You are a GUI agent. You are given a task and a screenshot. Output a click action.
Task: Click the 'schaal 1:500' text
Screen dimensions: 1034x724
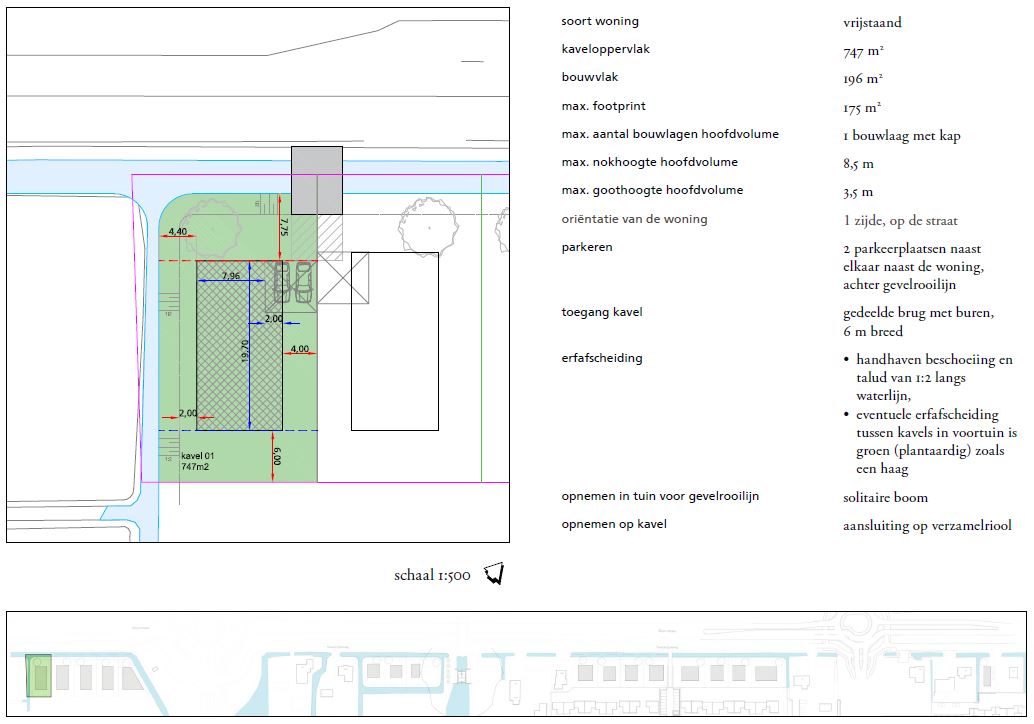432,576
